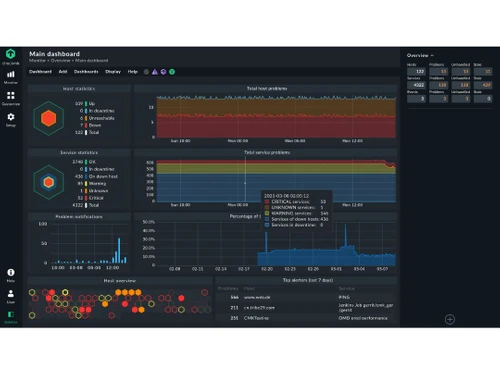Click the green Up swatch in host statistics
This screenshot has height=375, width=500.
click(86, 104)
